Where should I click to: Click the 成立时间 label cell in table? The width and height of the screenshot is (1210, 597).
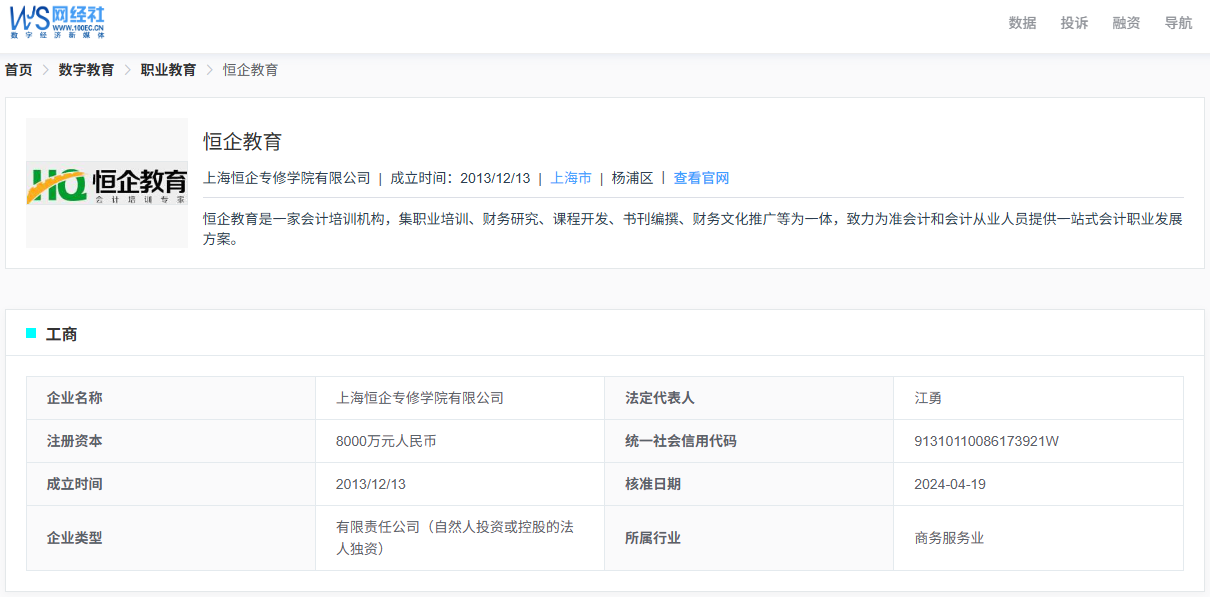pos(171,484)
